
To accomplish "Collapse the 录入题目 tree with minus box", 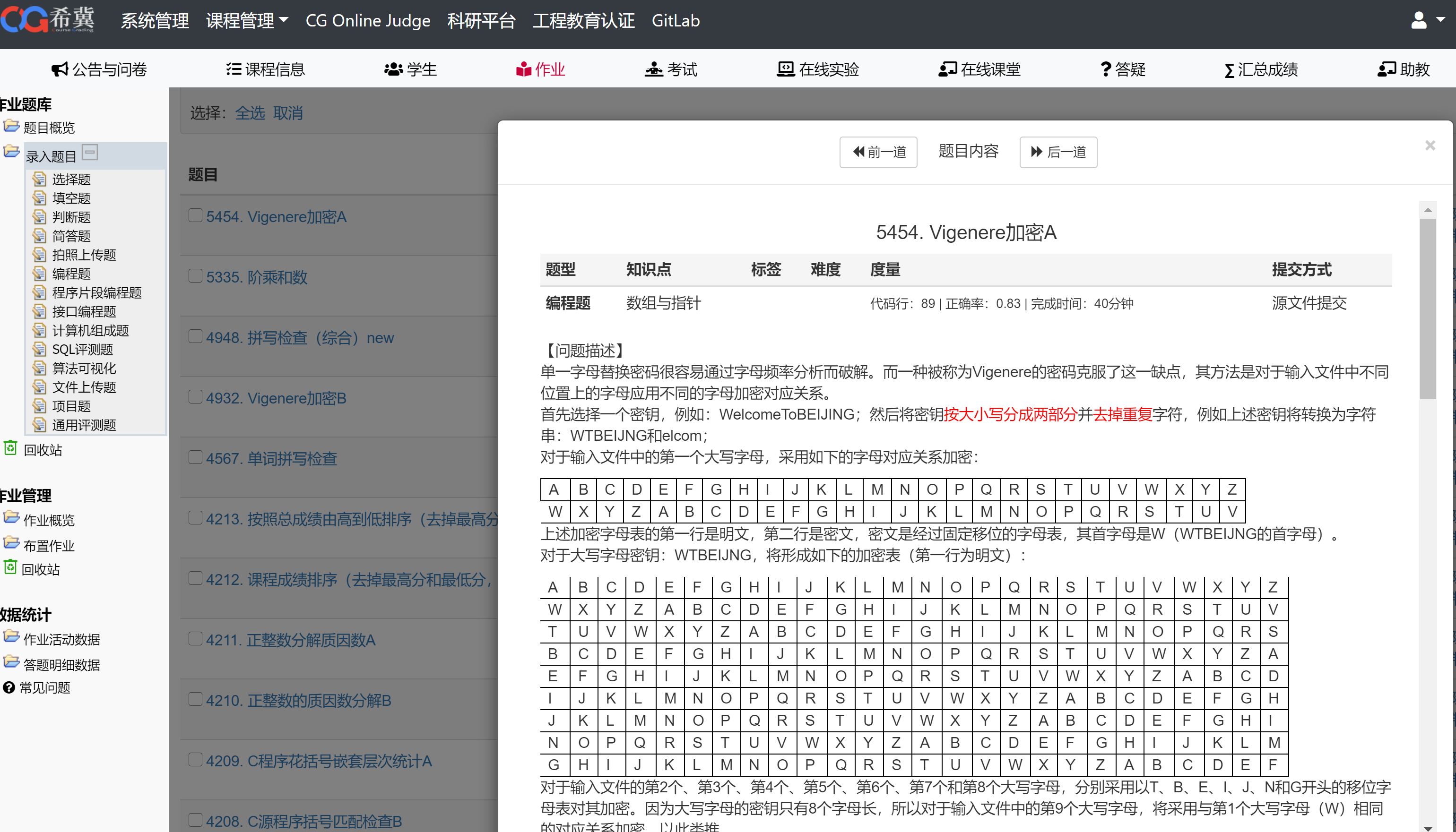I will 90,152.
